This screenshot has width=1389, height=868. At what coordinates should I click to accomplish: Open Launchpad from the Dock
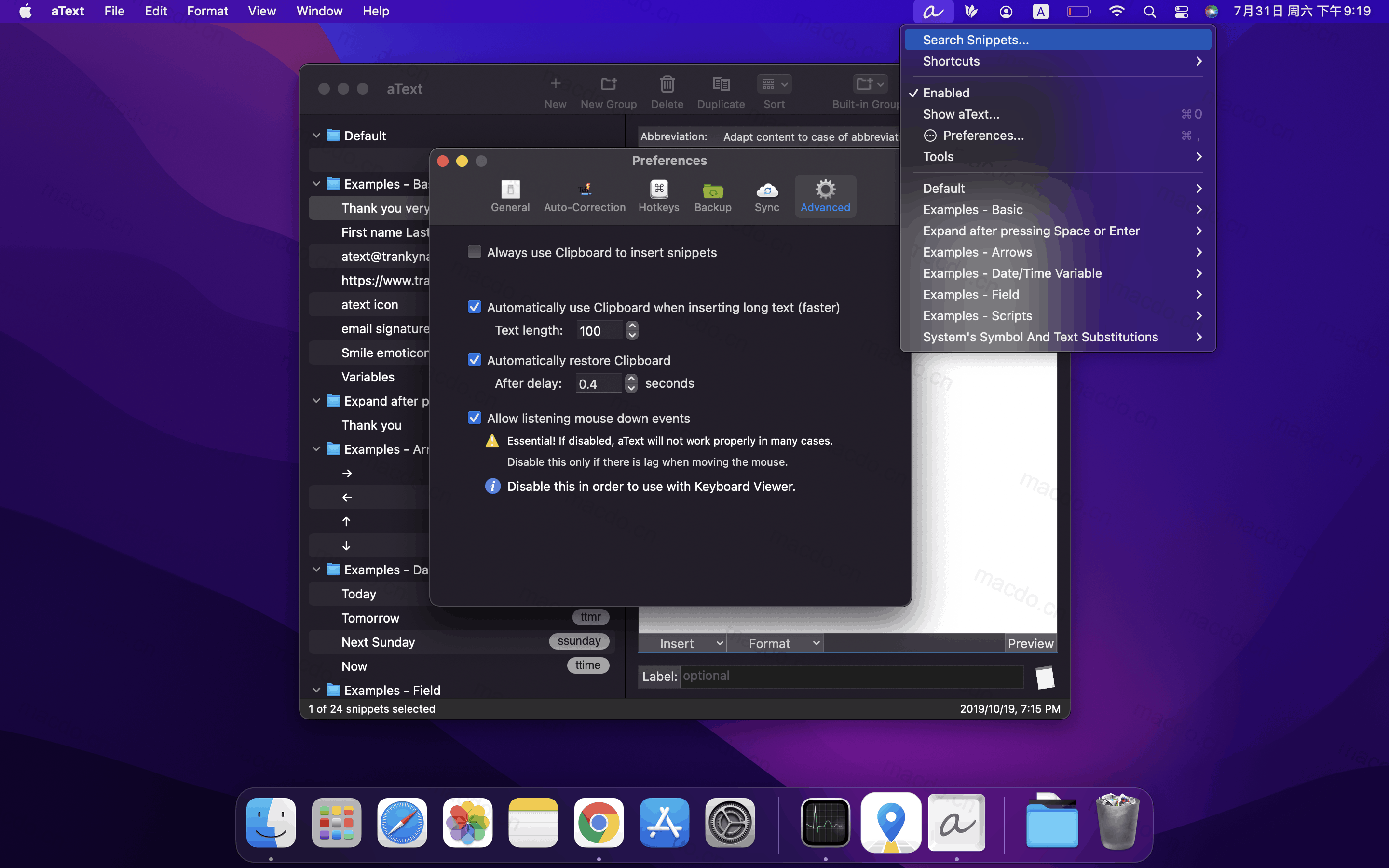336,822
